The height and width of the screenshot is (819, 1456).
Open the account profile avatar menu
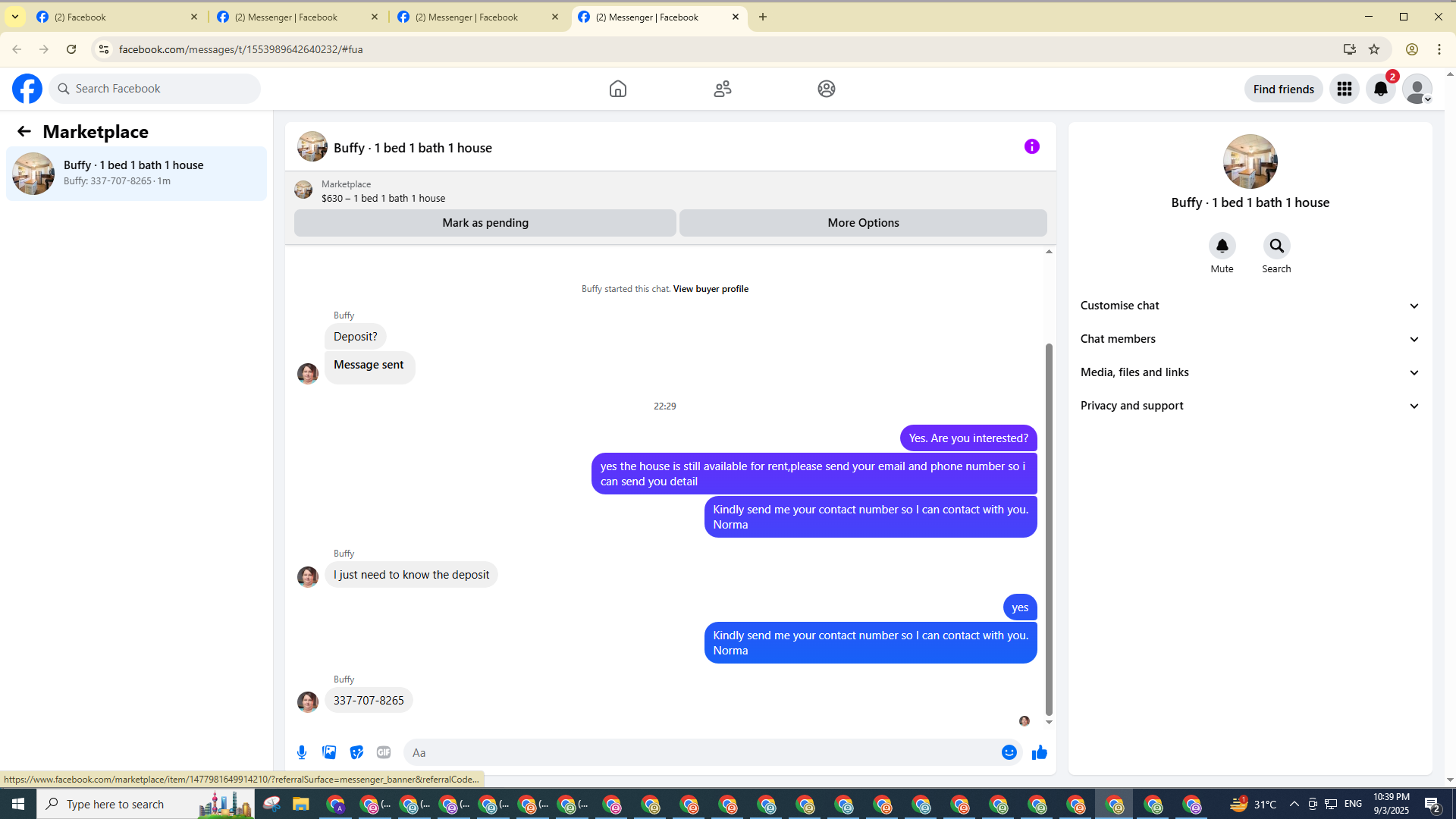1417,89
